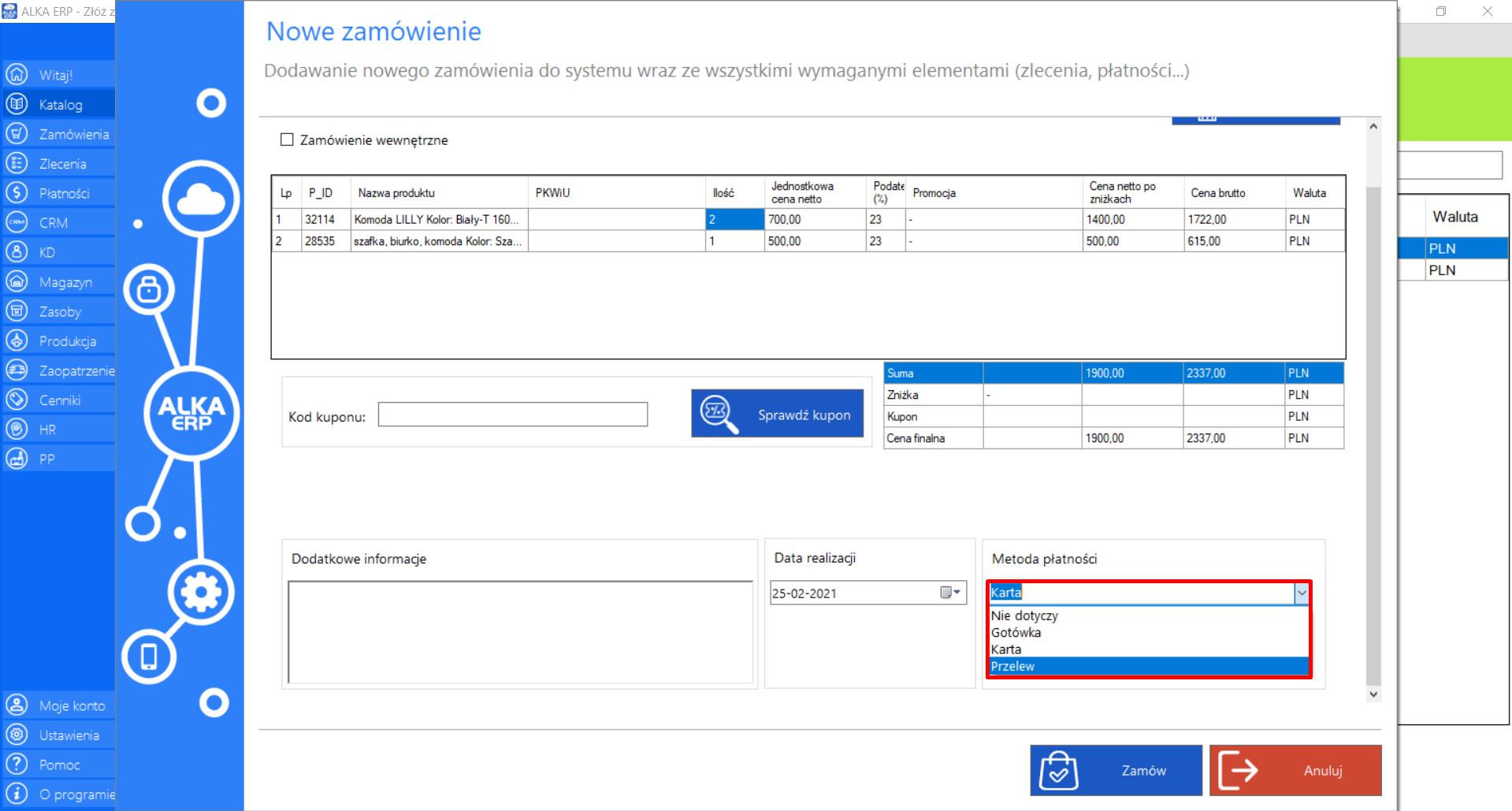The width and height of the screenshot is (1512, 811).
Task: Click the Pomoc question mark icon
Action: tap(17, 764)
